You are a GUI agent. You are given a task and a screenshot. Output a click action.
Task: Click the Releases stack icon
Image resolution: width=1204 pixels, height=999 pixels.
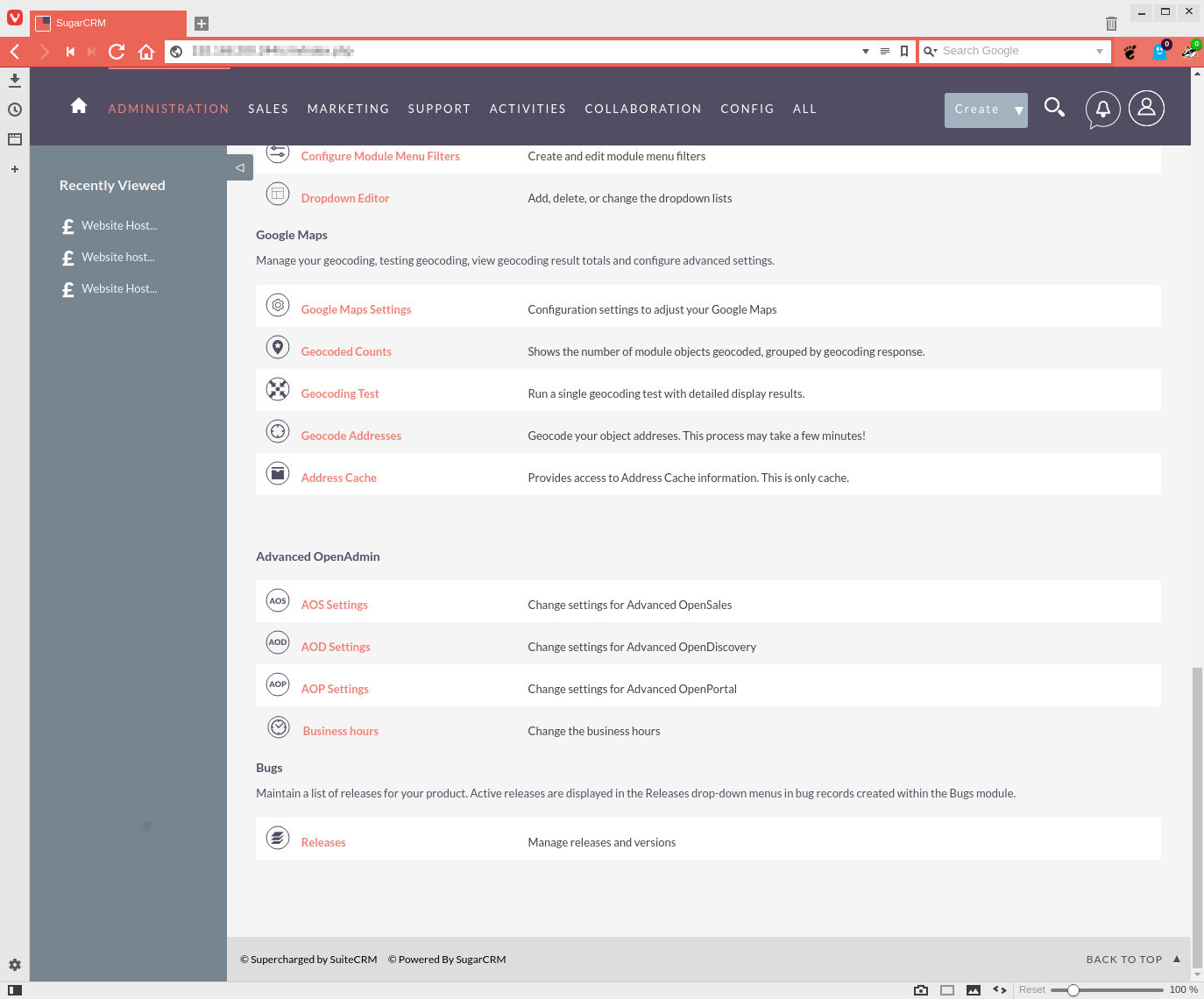coord(278,838)
